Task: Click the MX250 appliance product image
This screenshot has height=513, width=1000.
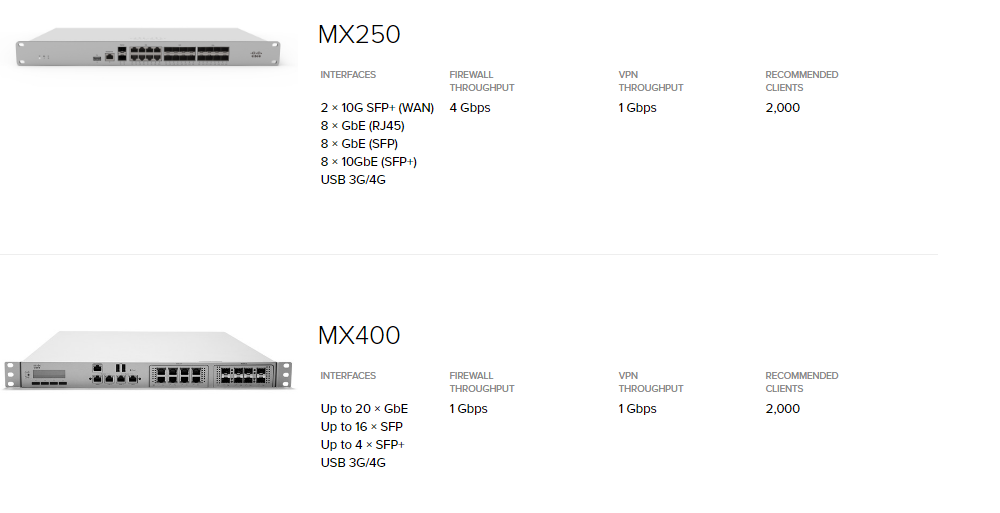Action: coord(148,47)
